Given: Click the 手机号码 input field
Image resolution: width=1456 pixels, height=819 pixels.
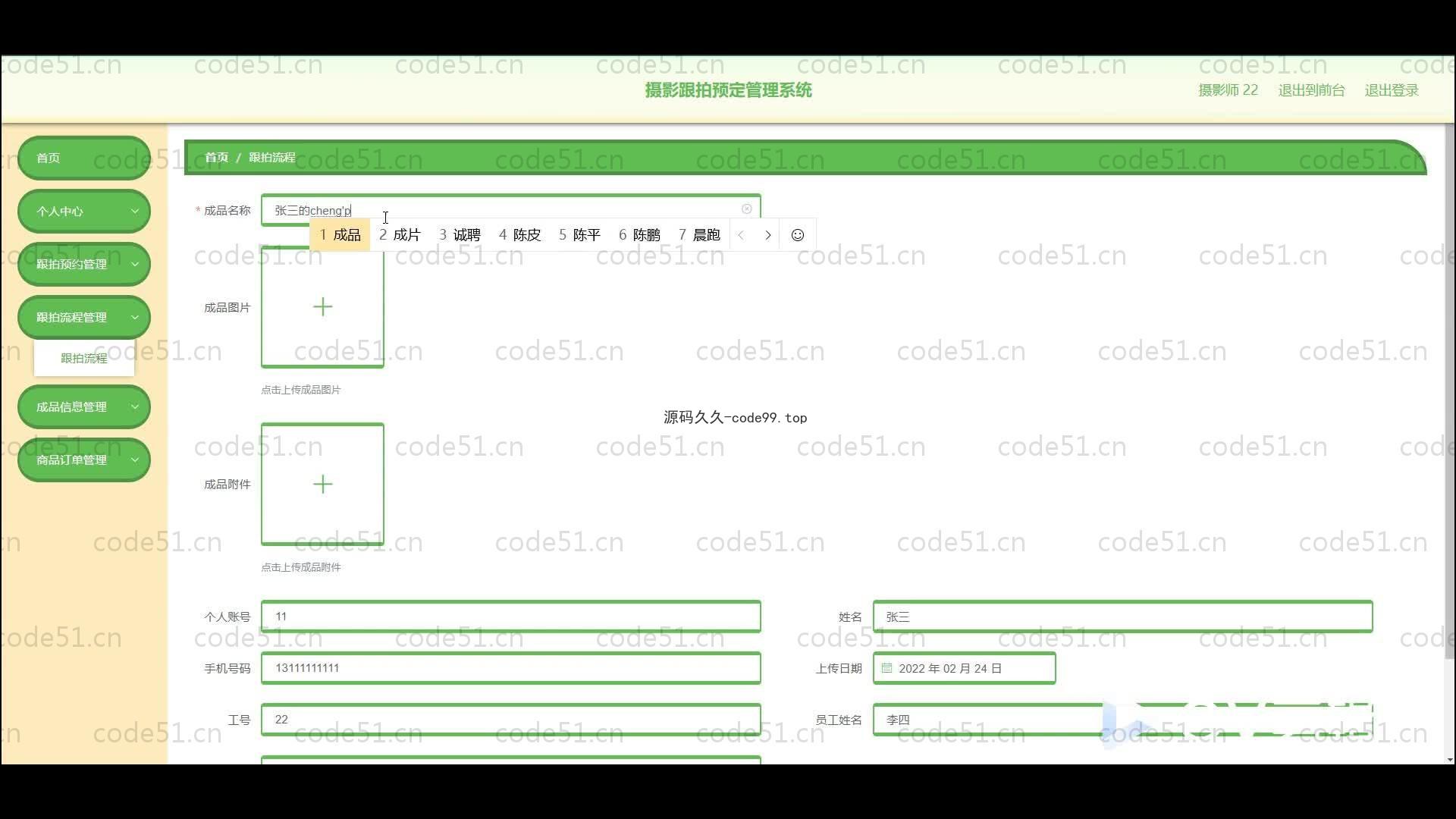Looking at the screenshot, I should click(510, 668).
